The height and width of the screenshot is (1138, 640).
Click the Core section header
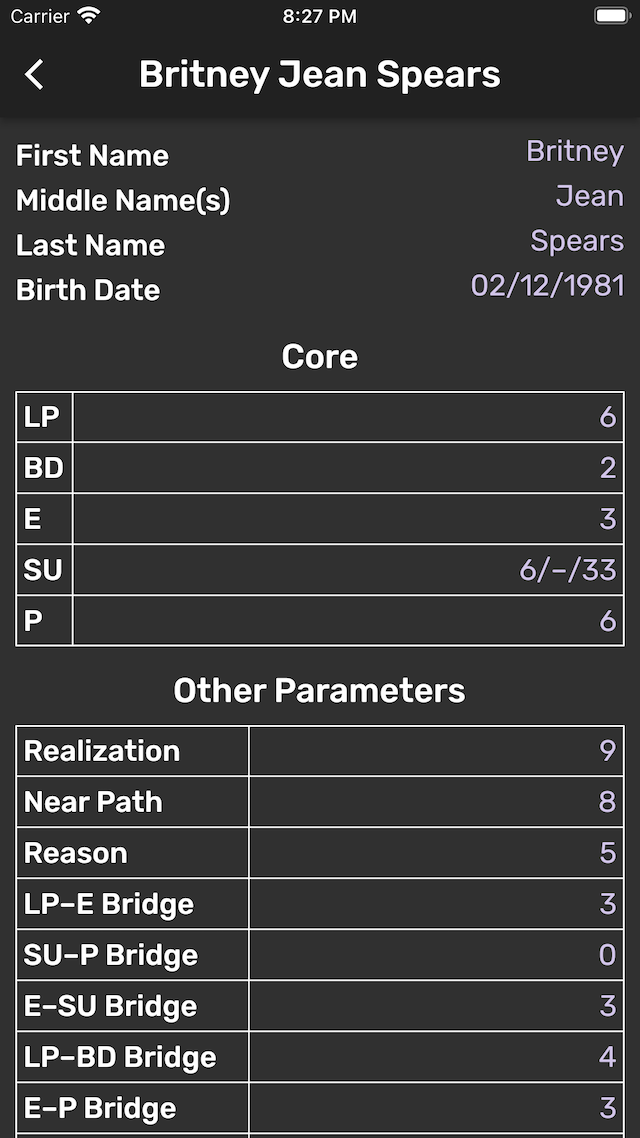(320, 356)
